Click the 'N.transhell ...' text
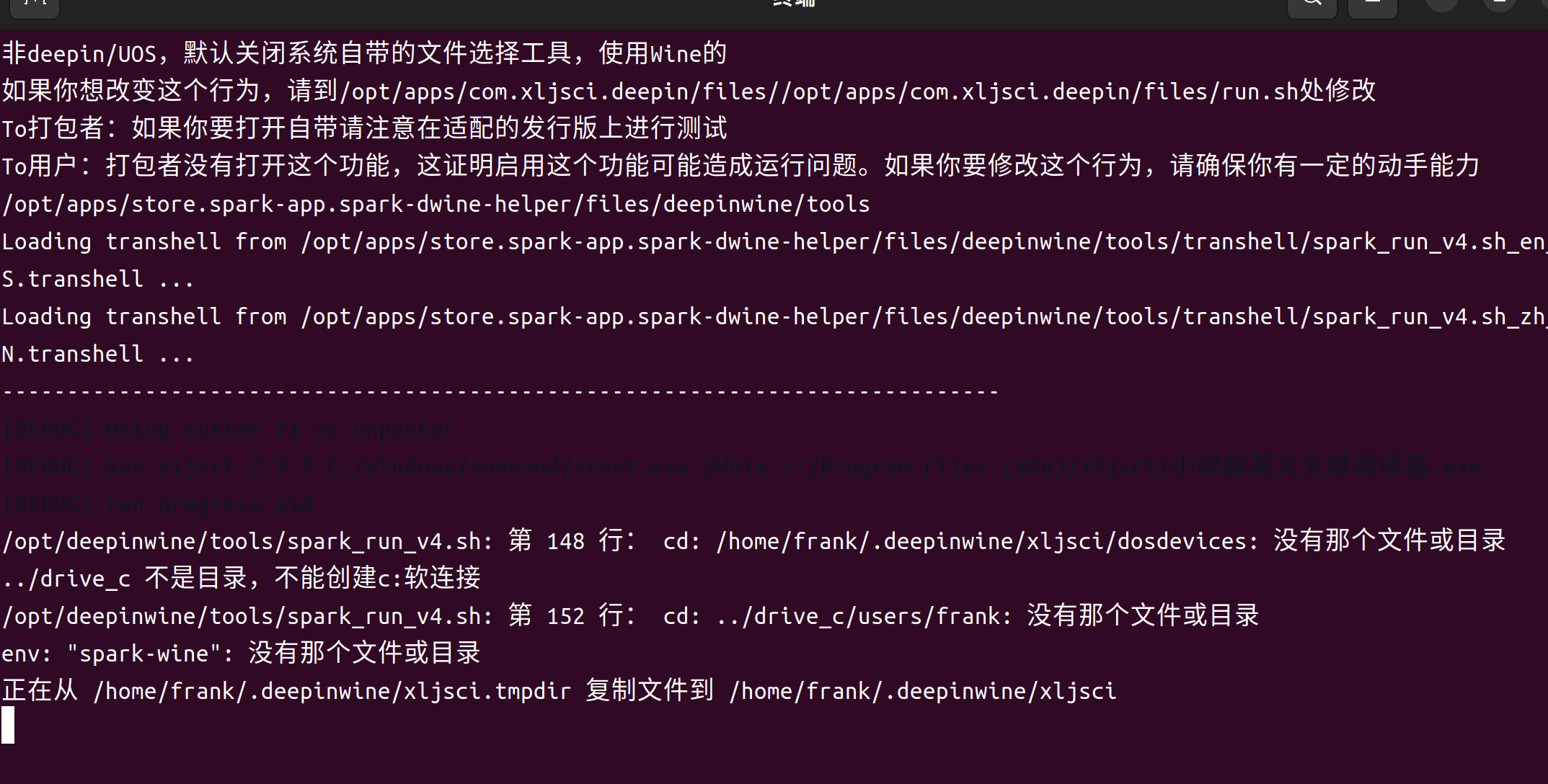 (x=97, y=354)
